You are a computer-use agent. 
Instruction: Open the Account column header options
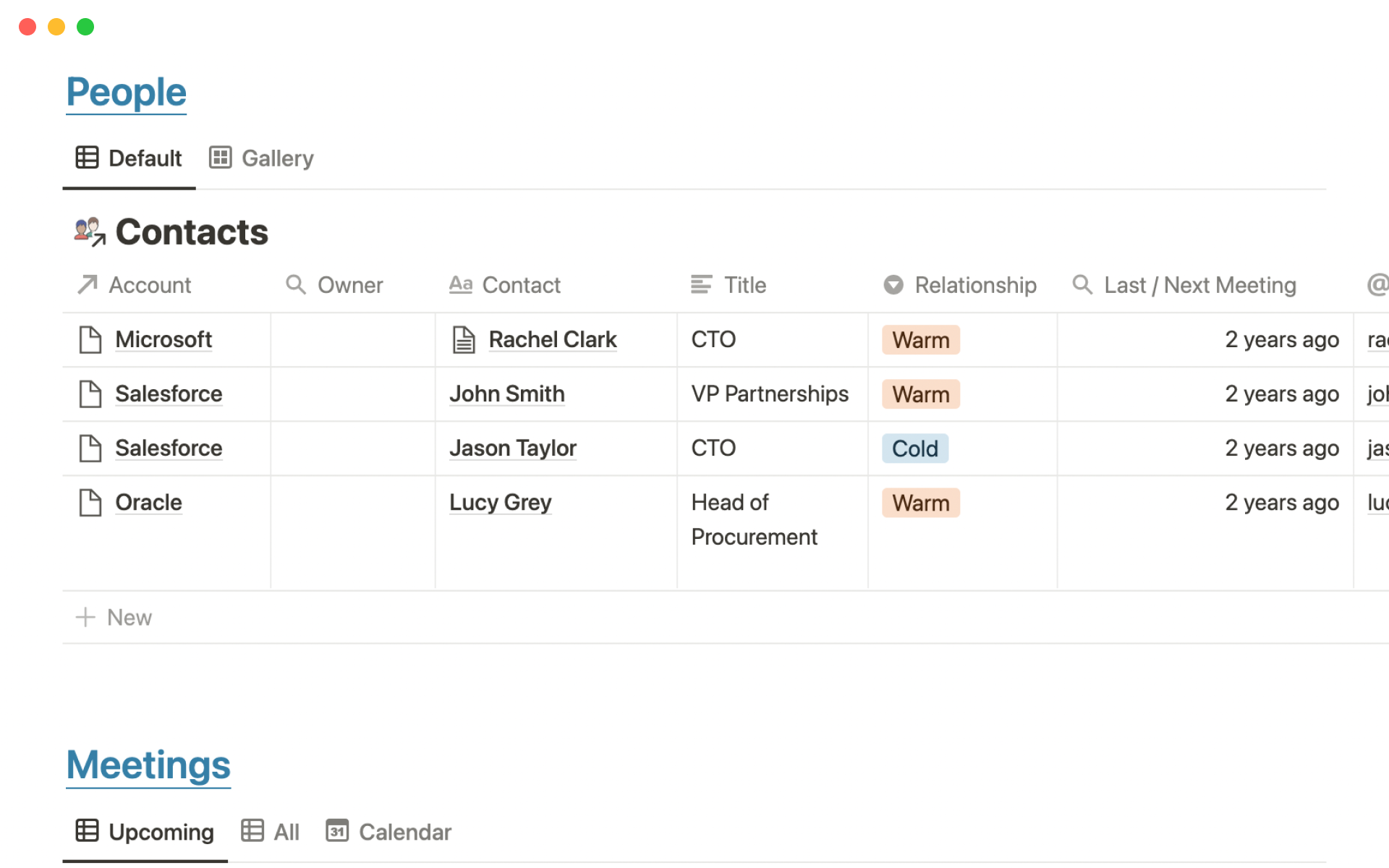[x=150, y=285]
